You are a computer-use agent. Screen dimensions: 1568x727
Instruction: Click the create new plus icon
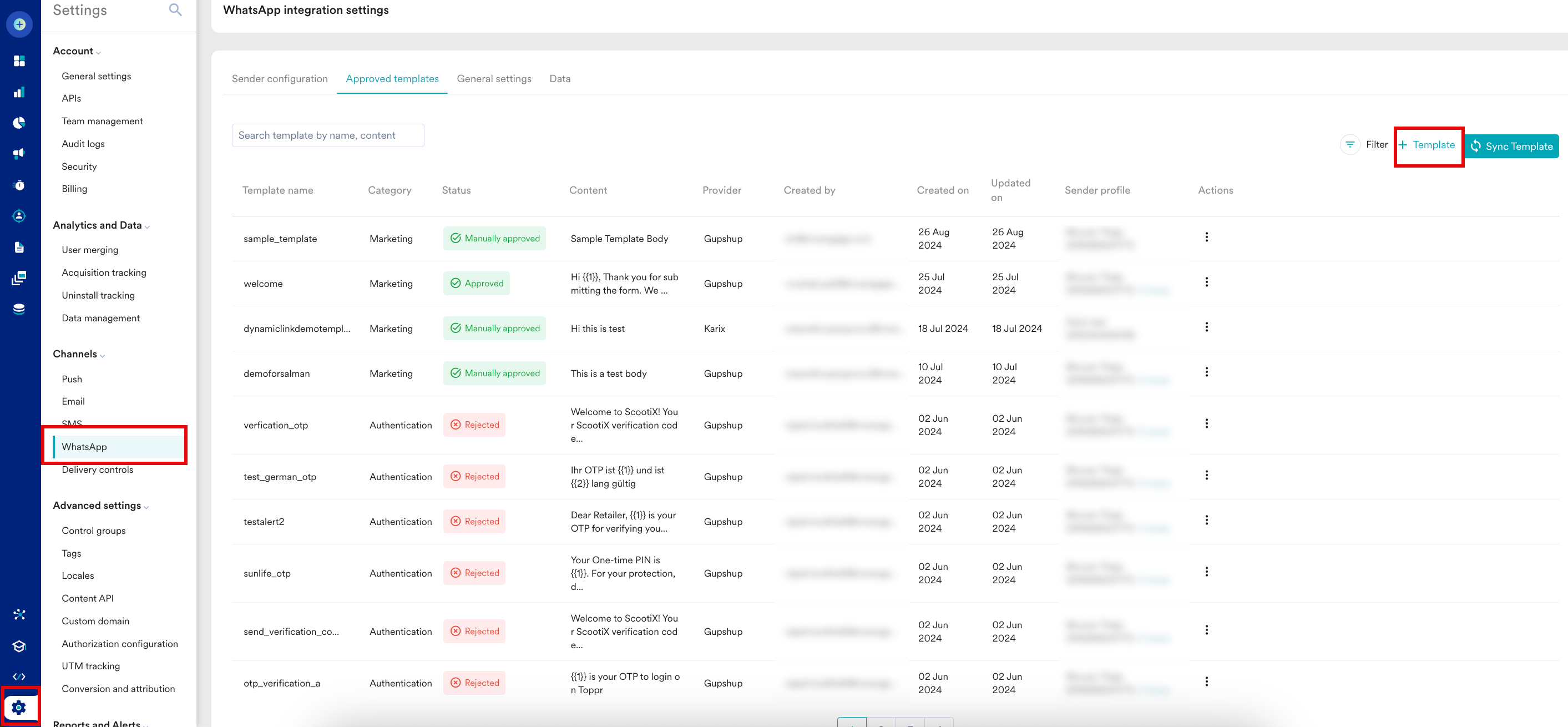coord(19,24)
